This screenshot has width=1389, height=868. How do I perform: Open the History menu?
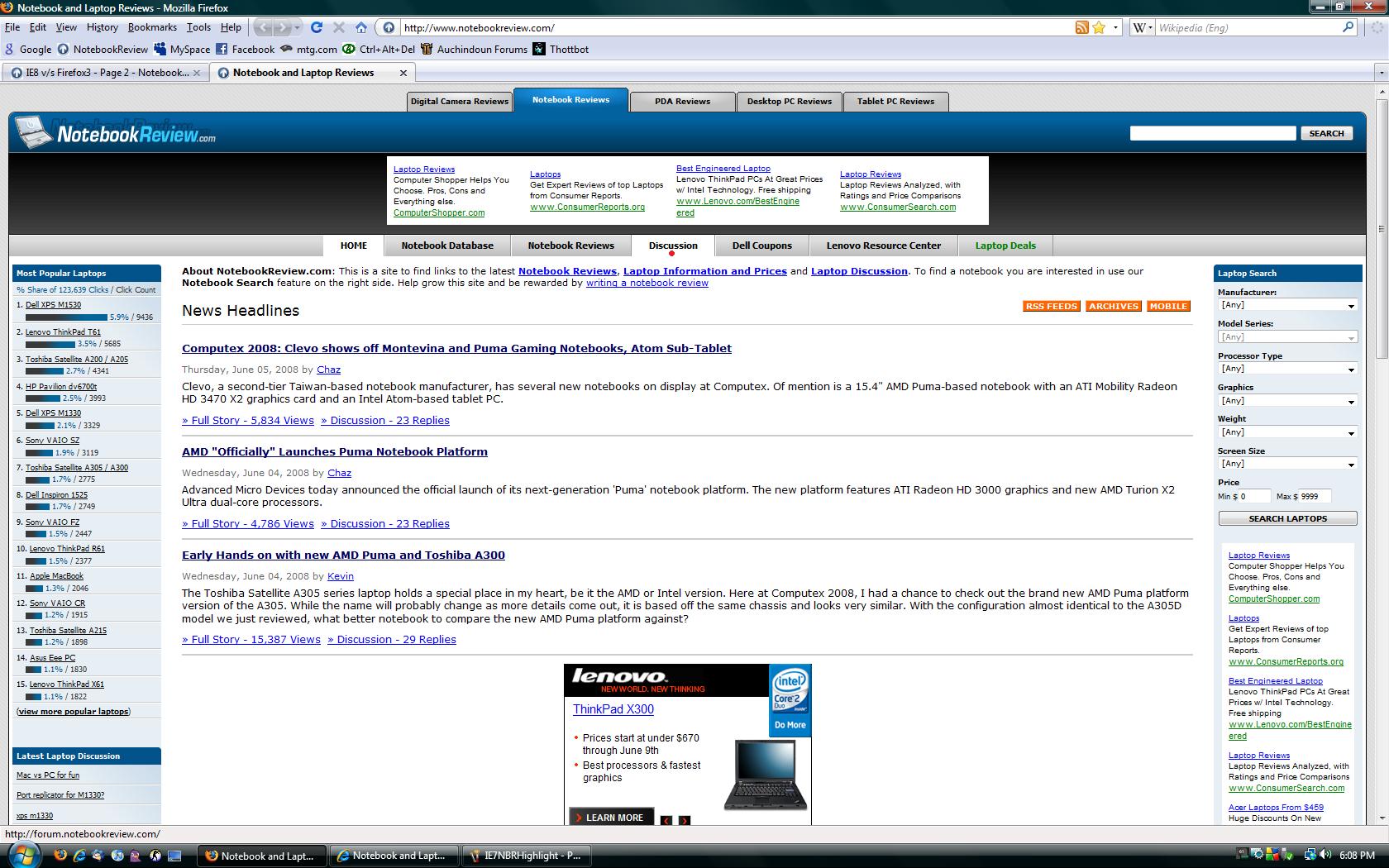[103, 27]
